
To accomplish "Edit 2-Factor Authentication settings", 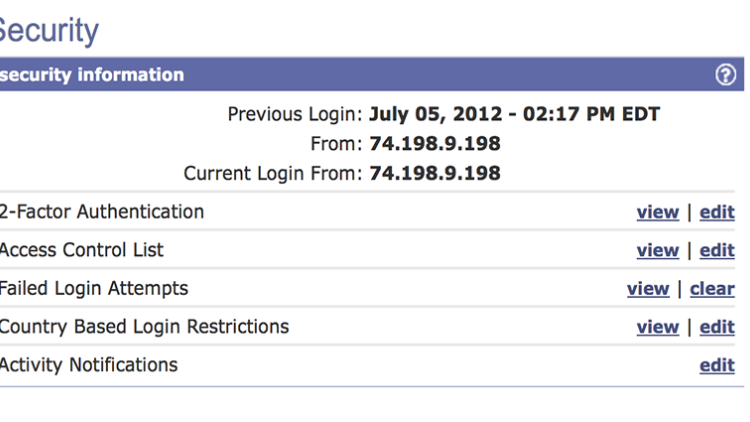I will point(717,212).
